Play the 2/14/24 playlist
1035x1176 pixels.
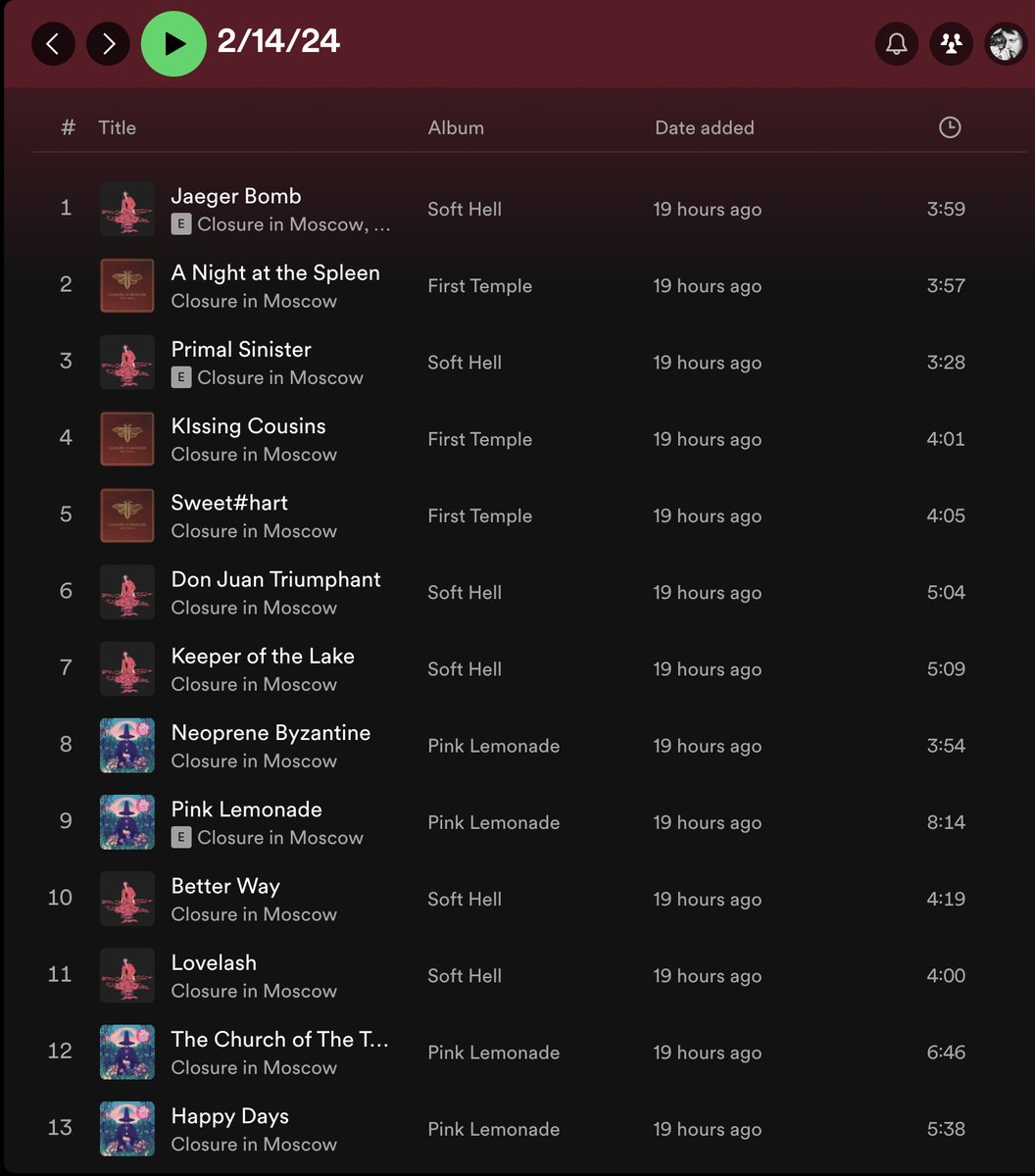pos(173,43)
